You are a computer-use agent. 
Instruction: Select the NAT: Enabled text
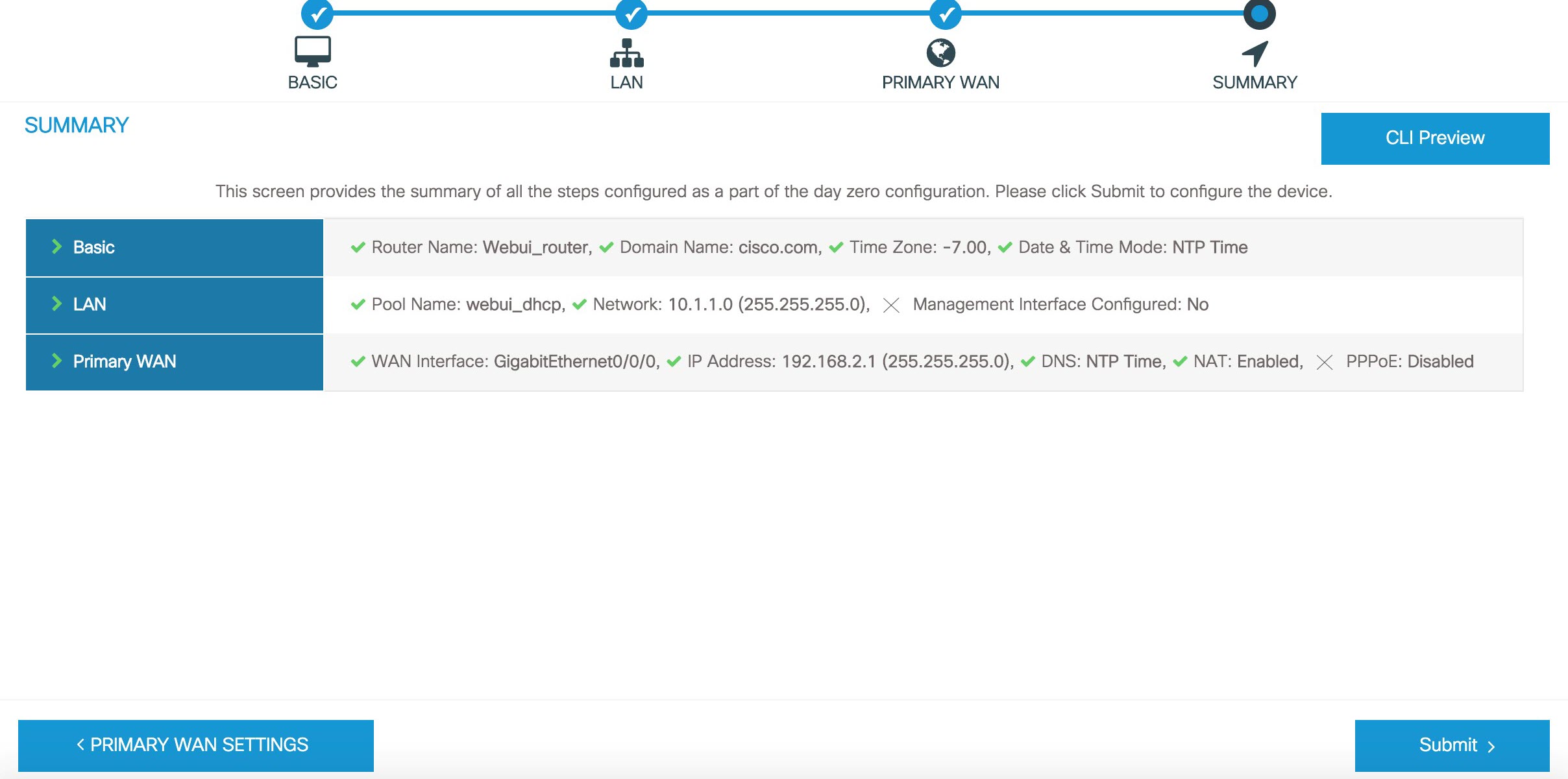(x=1248, y=361)
